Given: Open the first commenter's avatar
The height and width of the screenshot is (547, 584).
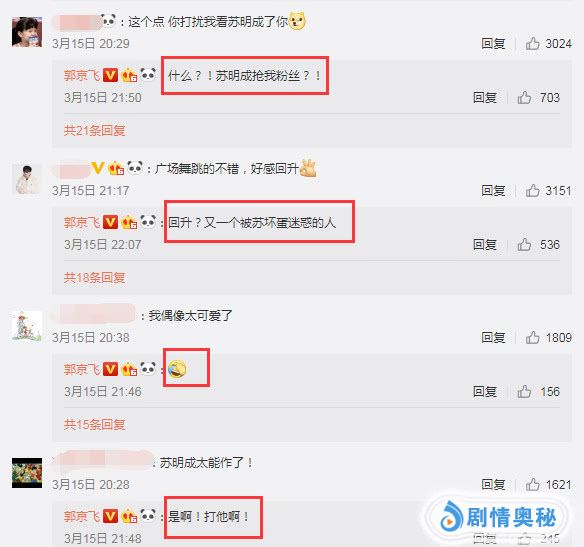Looking at the screenshot, I should (x=27, y=32).
